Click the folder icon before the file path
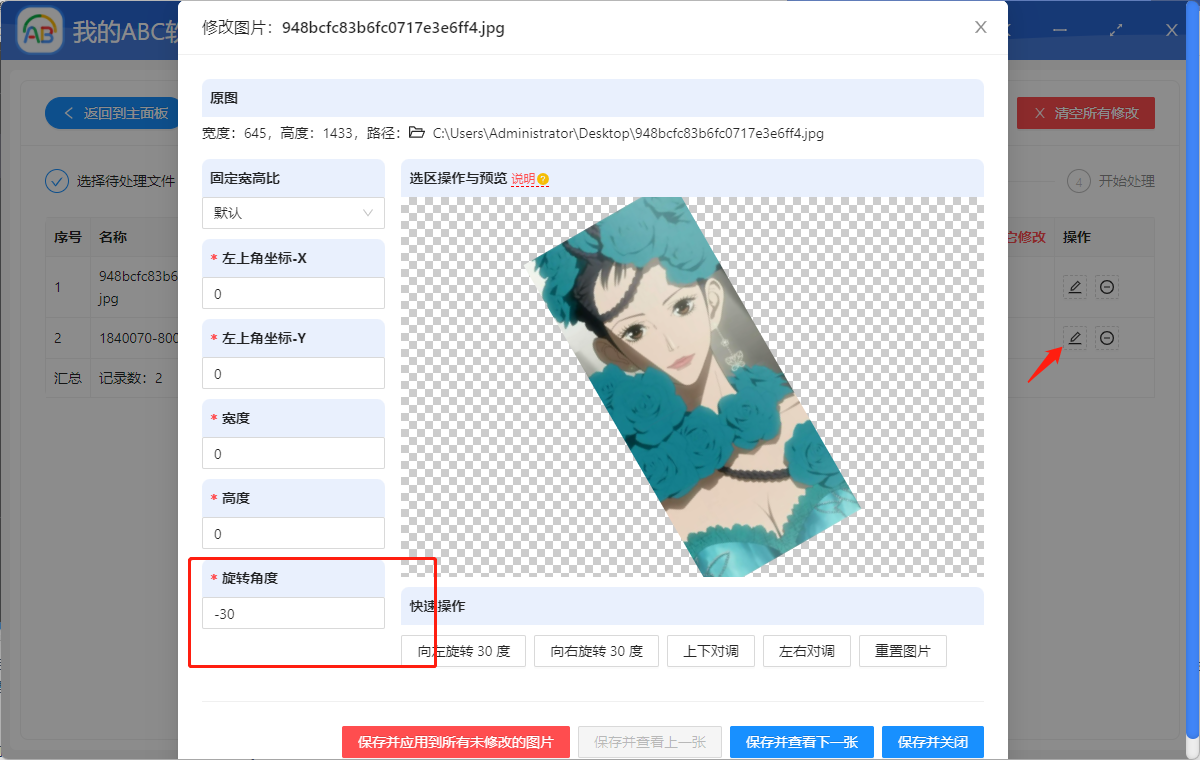This screenshot has height=760, width=1200. [x=415, y=133]
